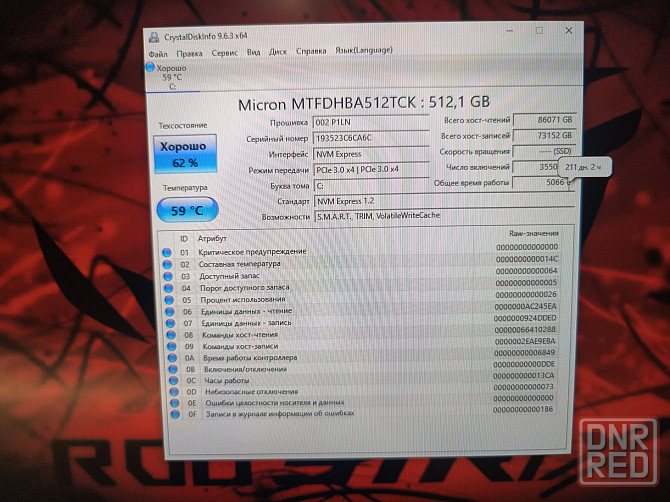Click the serial number field 193523C6CA6C
Screen dimensions: 670x502
371,138
